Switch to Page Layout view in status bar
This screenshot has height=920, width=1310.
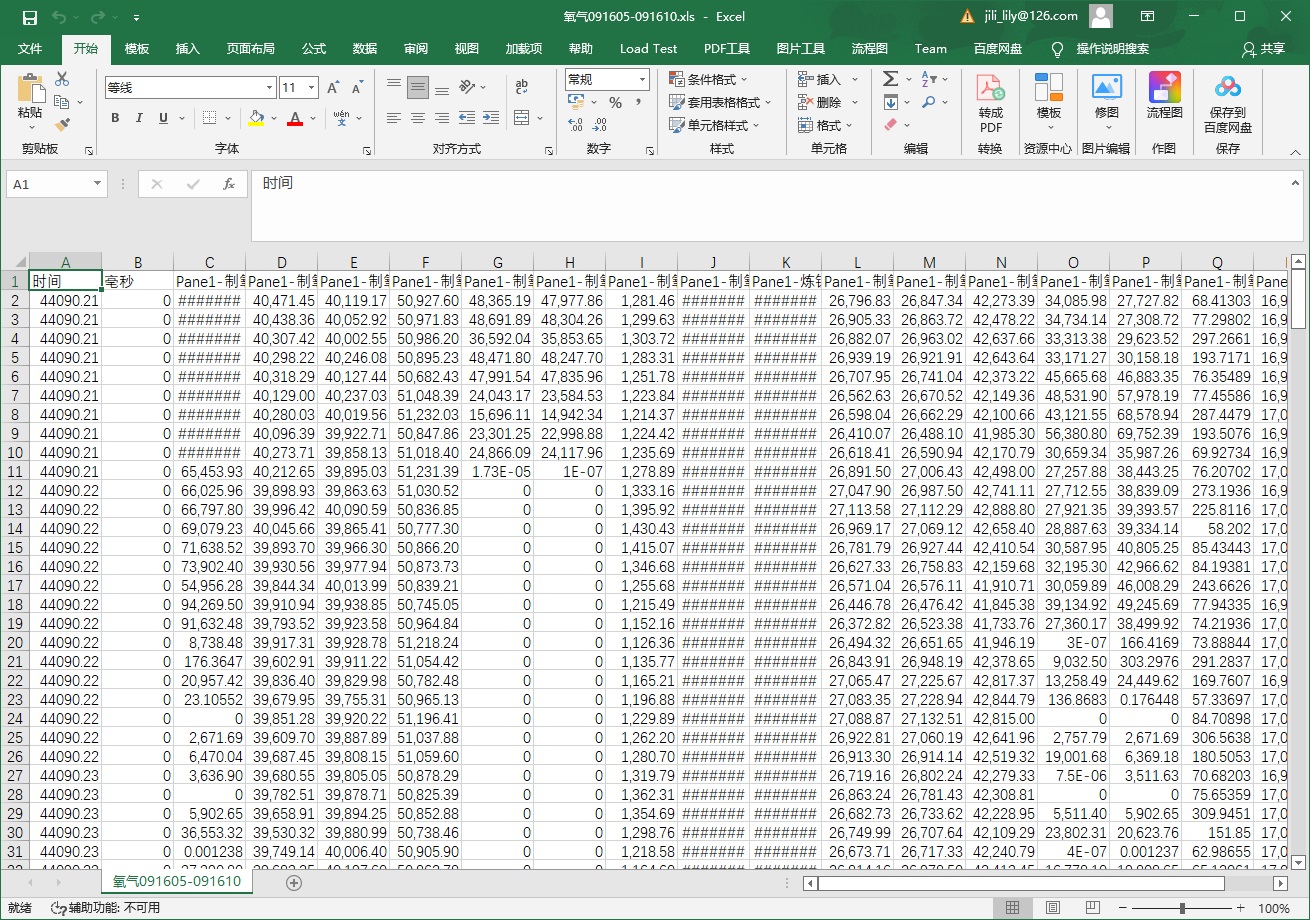coord(1053,908)
